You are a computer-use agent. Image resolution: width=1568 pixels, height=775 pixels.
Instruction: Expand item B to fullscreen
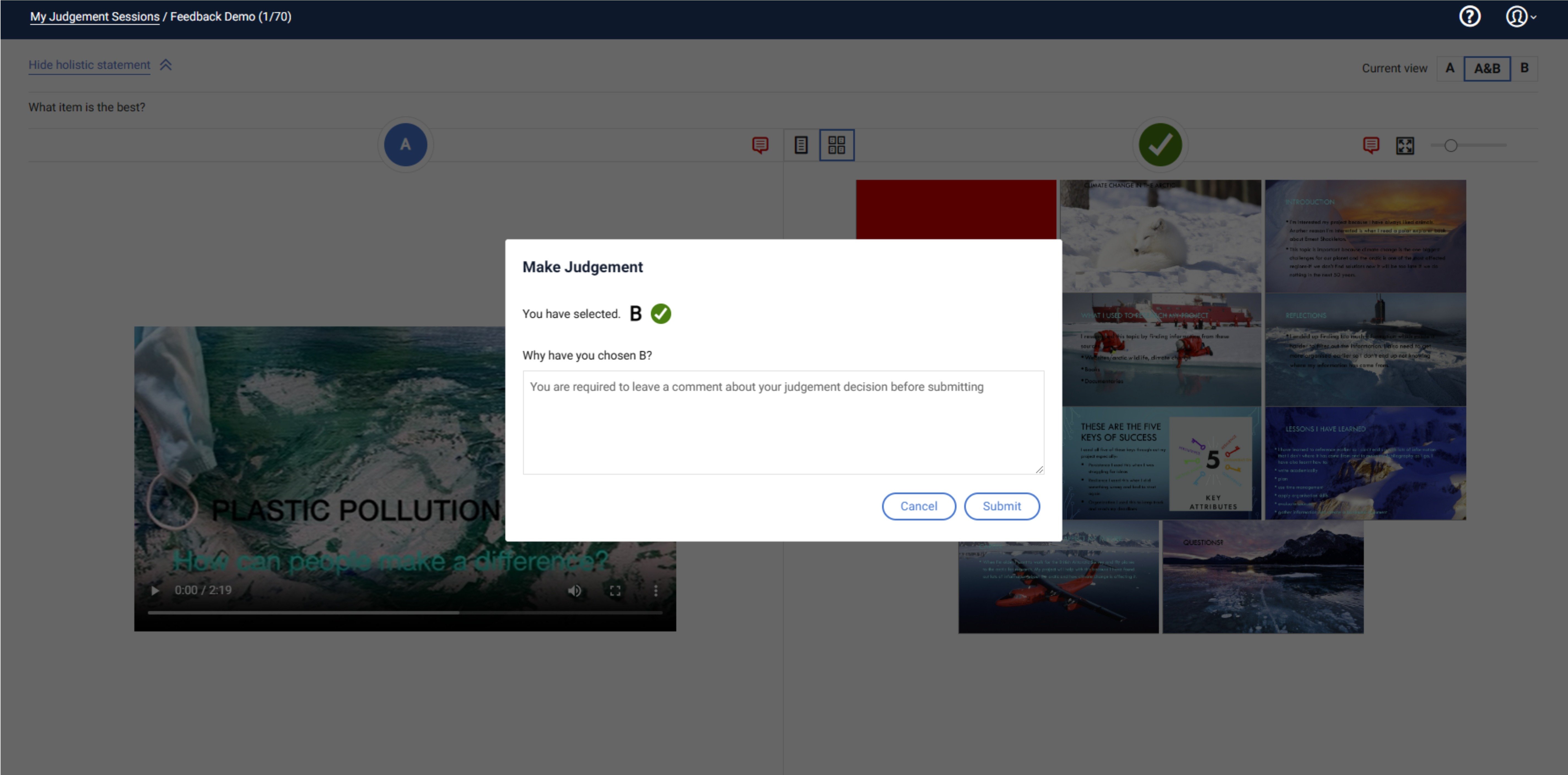[x=1405, y=146]
